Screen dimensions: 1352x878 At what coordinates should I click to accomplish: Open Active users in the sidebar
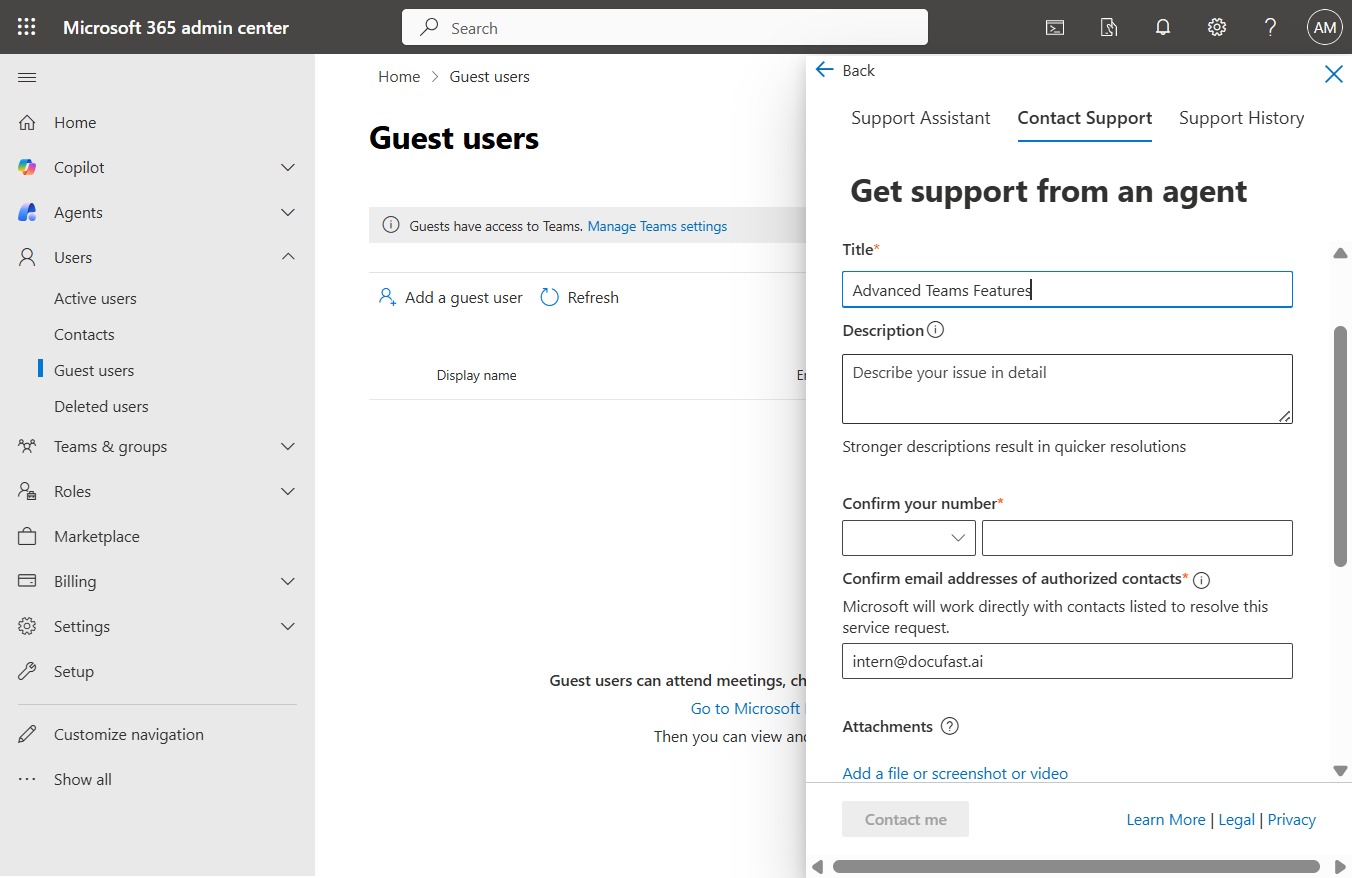point(95,298)
